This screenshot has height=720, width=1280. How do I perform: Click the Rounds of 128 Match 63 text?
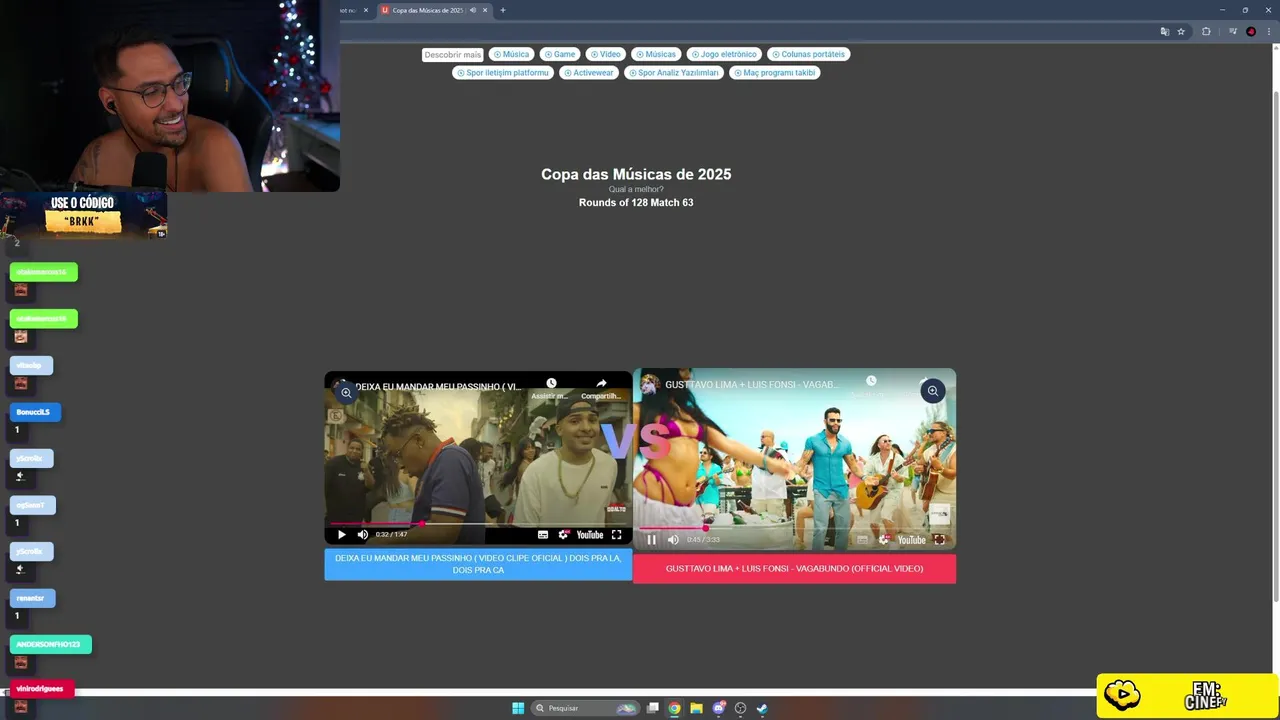coord(636,203)
